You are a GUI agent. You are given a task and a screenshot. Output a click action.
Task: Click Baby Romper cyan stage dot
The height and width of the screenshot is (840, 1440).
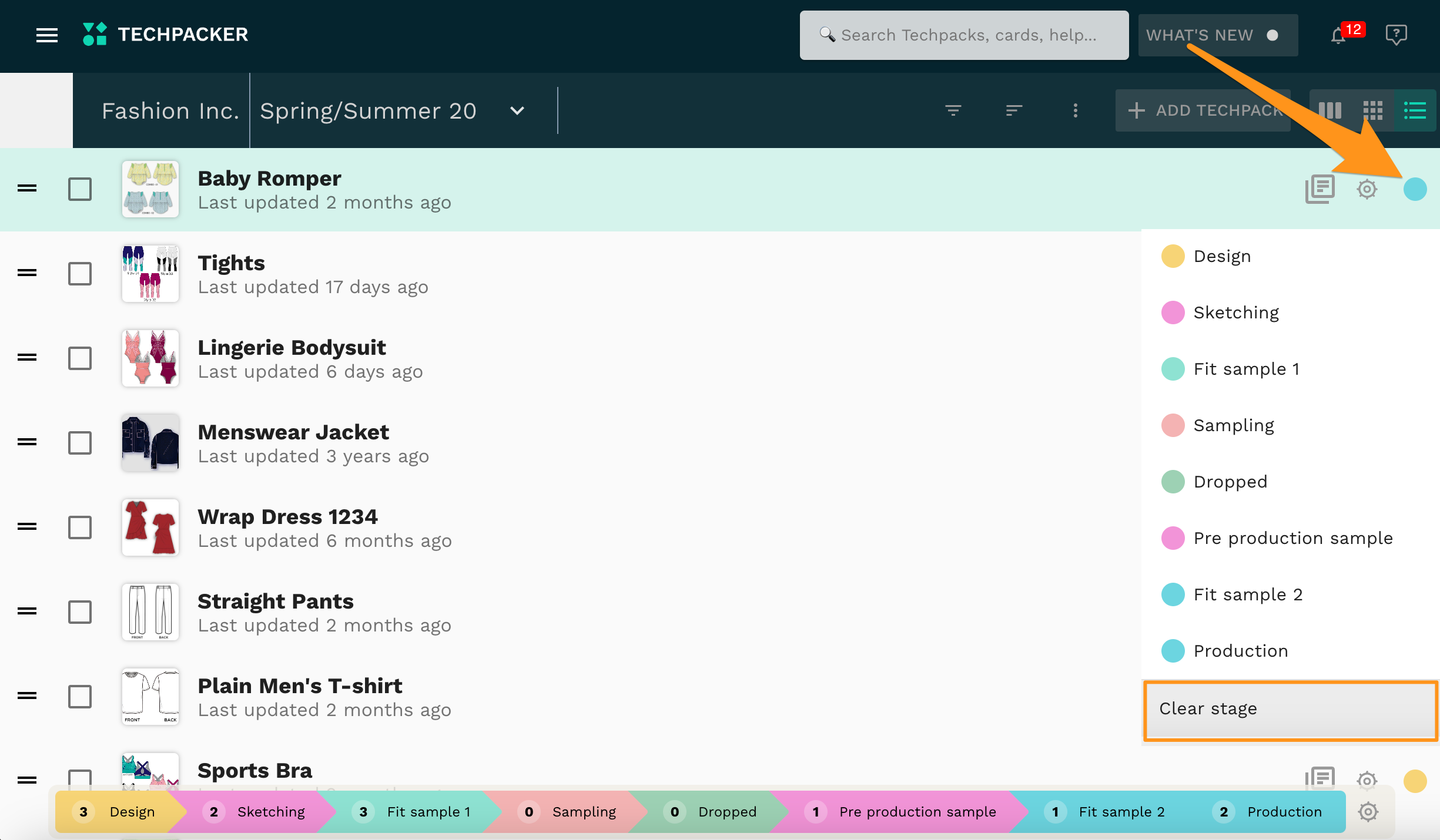pyautogui.click(x=1415, y=189)
